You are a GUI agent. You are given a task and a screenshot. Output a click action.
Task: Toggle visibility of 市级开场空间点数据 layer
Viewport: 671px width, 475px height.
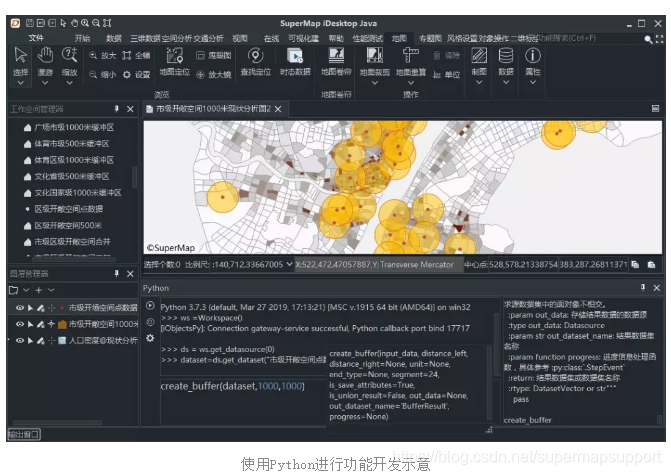click(20, 308)
